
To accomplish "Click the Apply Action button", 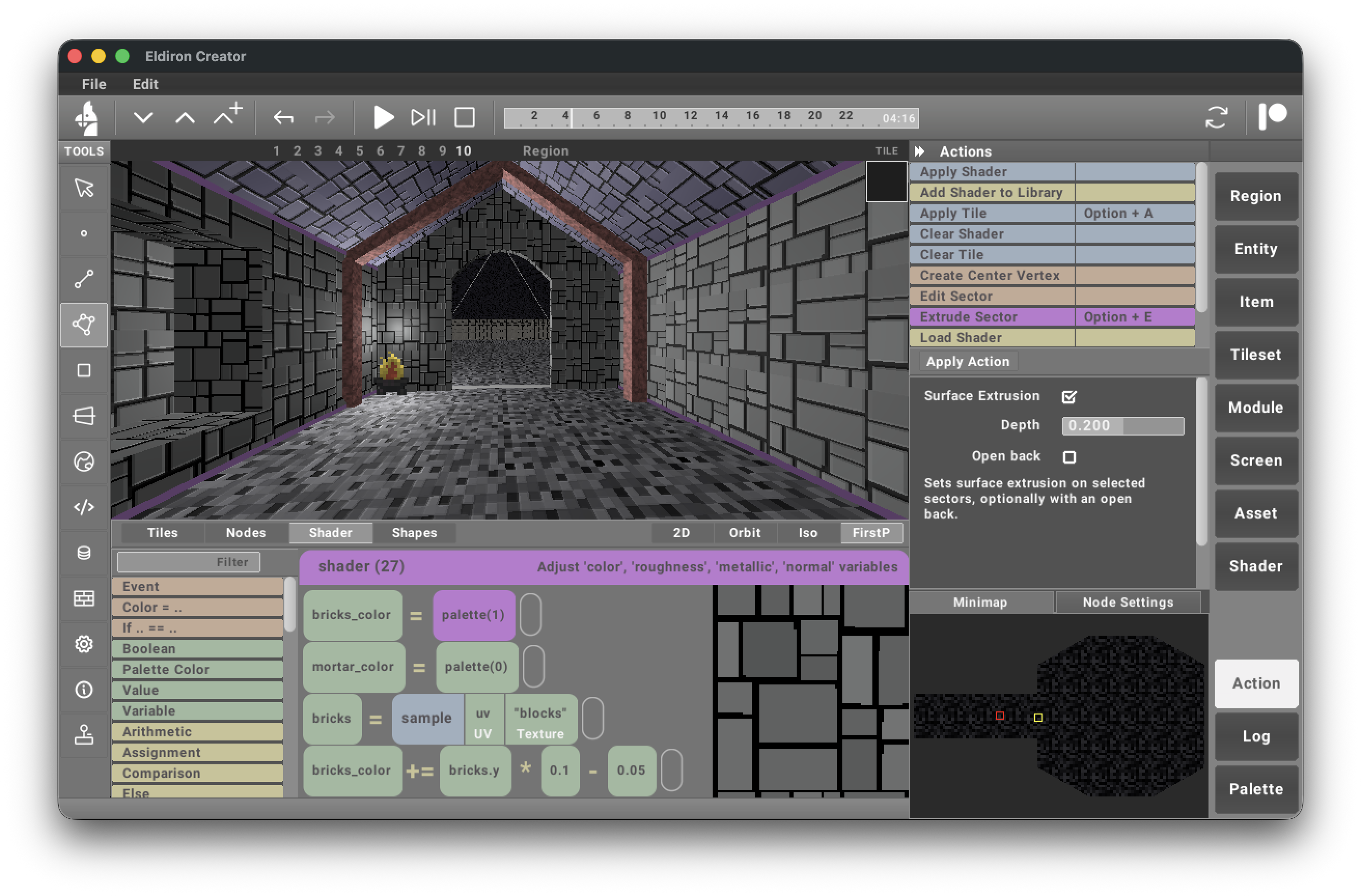I will pos(967,361).
